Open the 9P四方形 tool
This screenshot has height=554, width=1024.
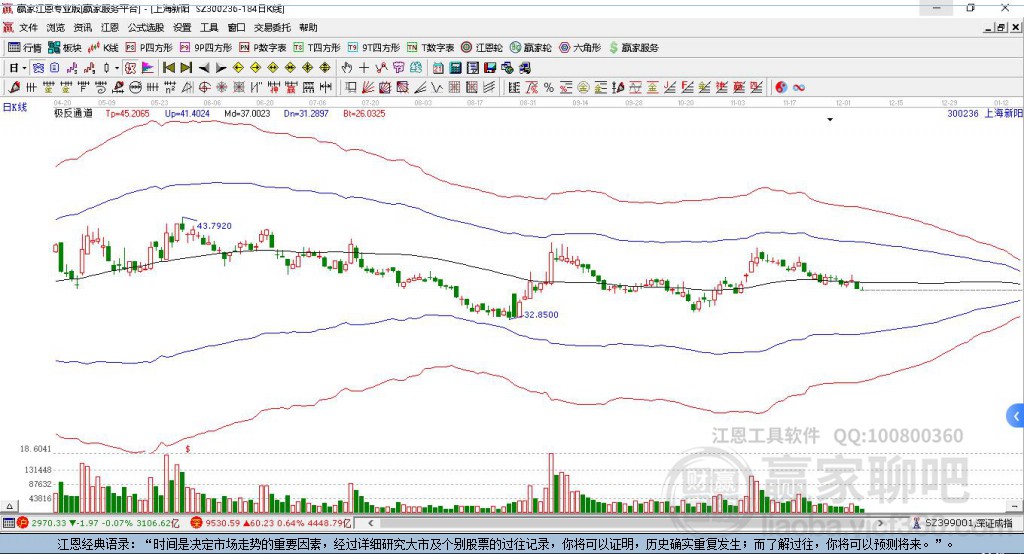click(x=206, y=48)
